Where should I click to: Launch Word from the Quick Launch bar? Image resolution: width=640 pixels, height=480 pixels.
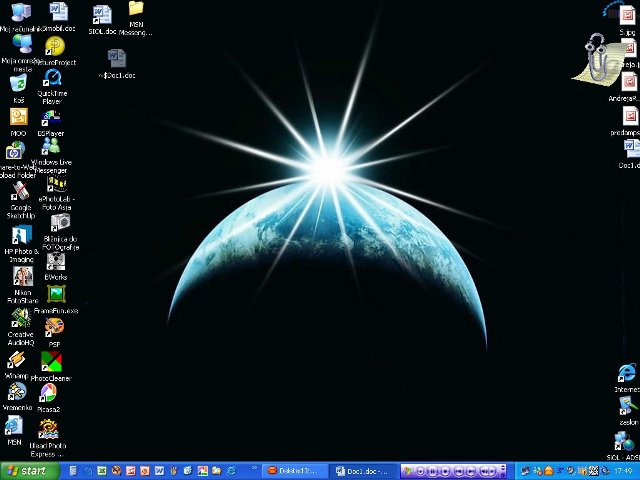pyautogui.click(x=159, y=471)
